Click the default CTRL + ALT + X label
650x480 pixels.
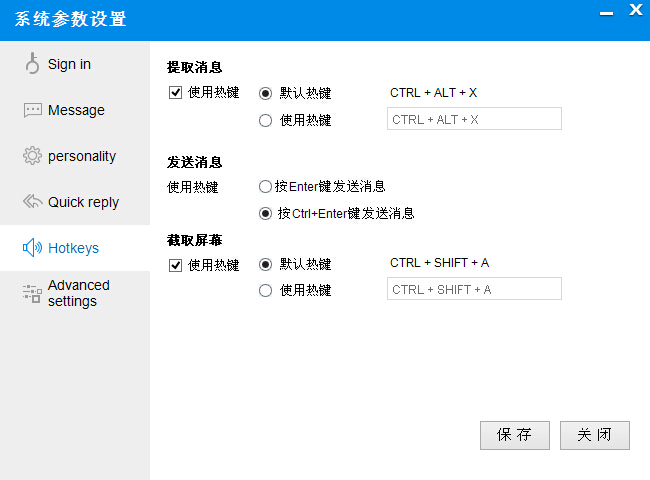point(434,92)
